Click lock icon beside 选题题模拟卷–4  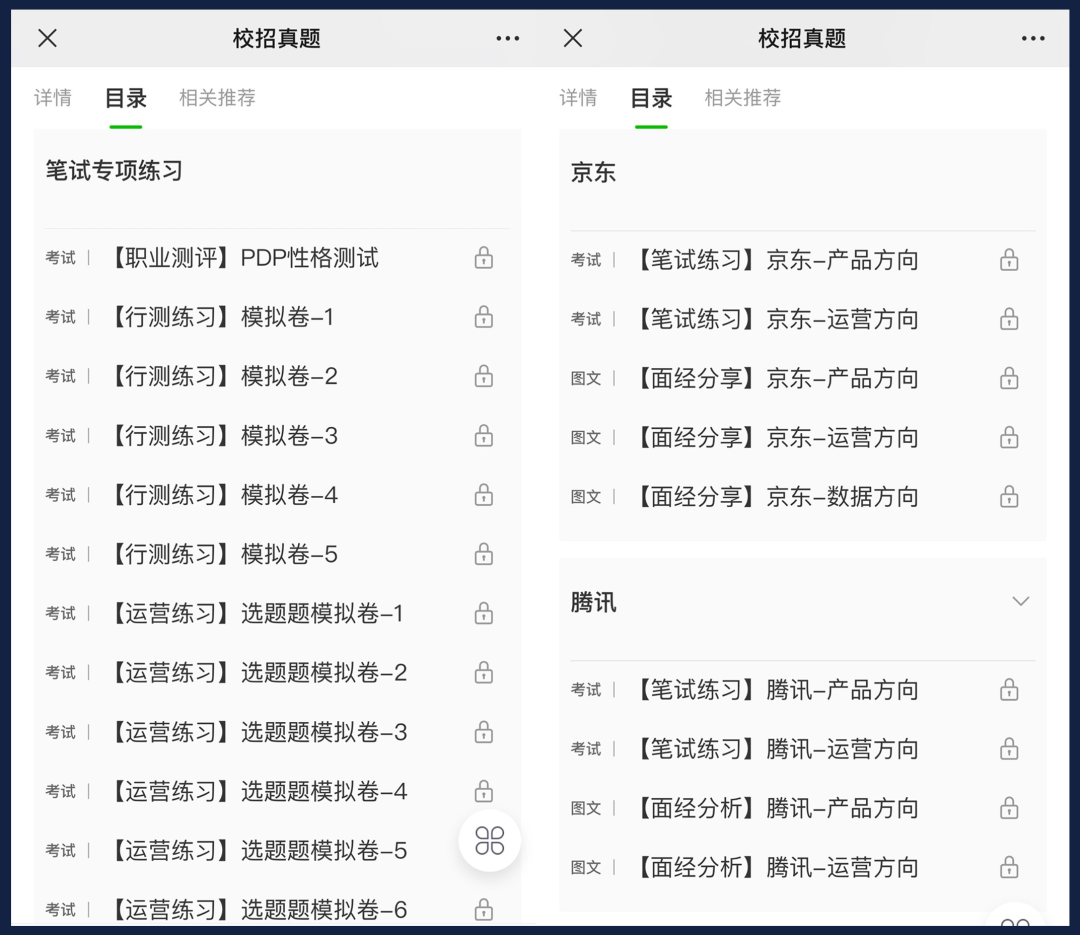484,791
